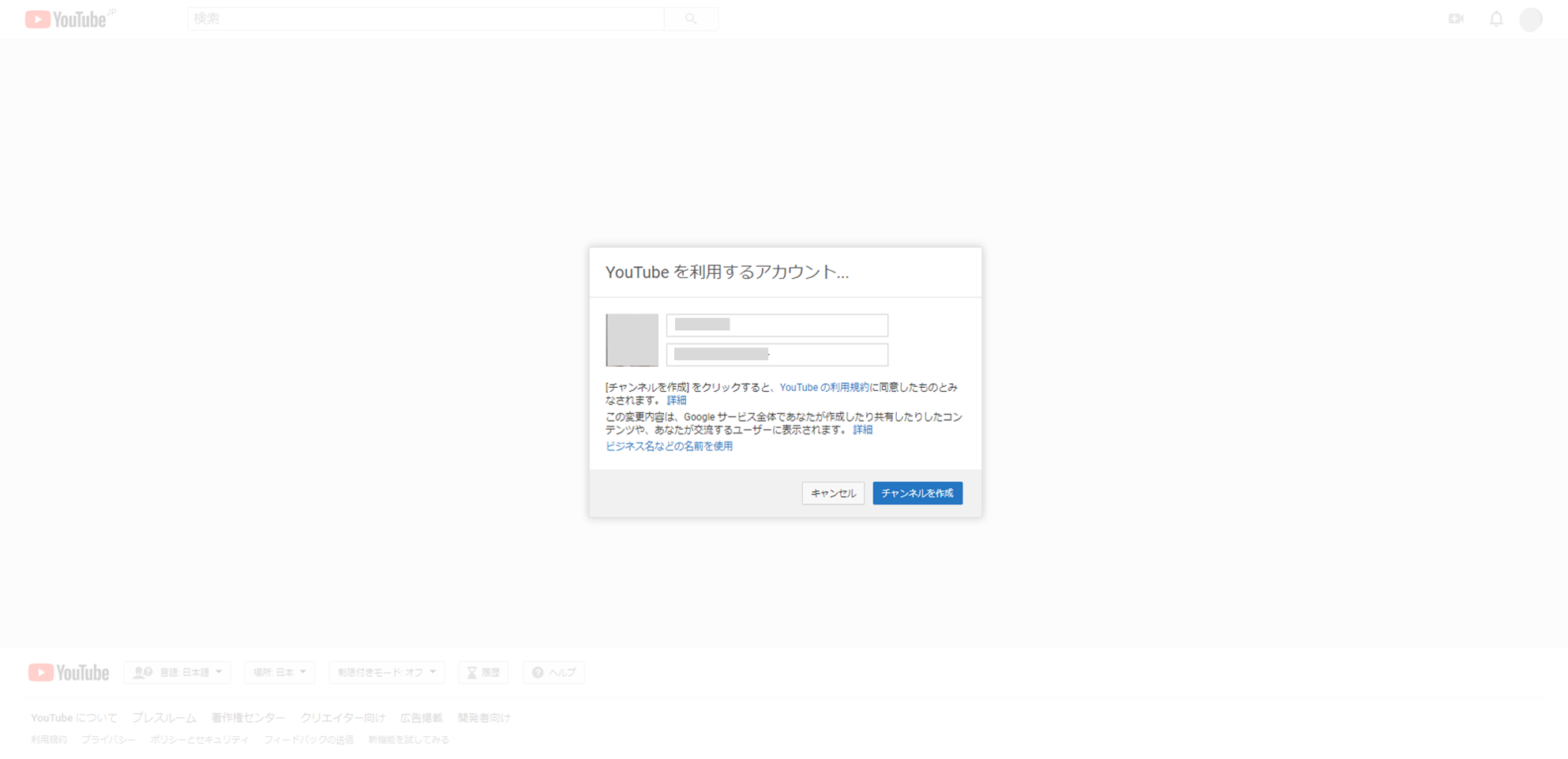The width and height of the screenshot is (1568, 759).
Task: Click the ヘルプ question mark button
Action: click(x=553, y=673)
